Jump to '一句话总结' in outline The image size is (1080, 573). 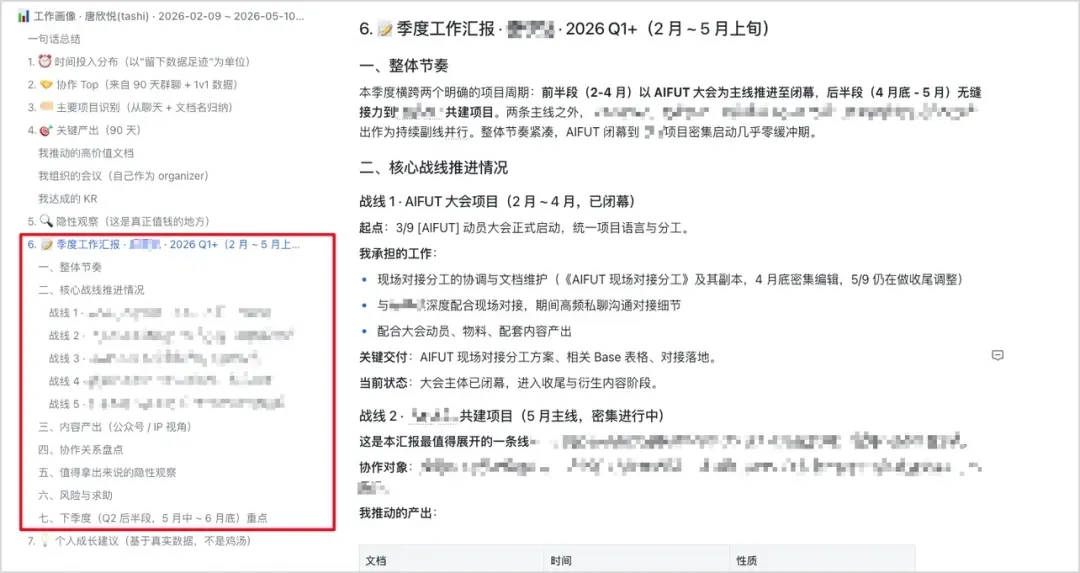pos(54,39)
